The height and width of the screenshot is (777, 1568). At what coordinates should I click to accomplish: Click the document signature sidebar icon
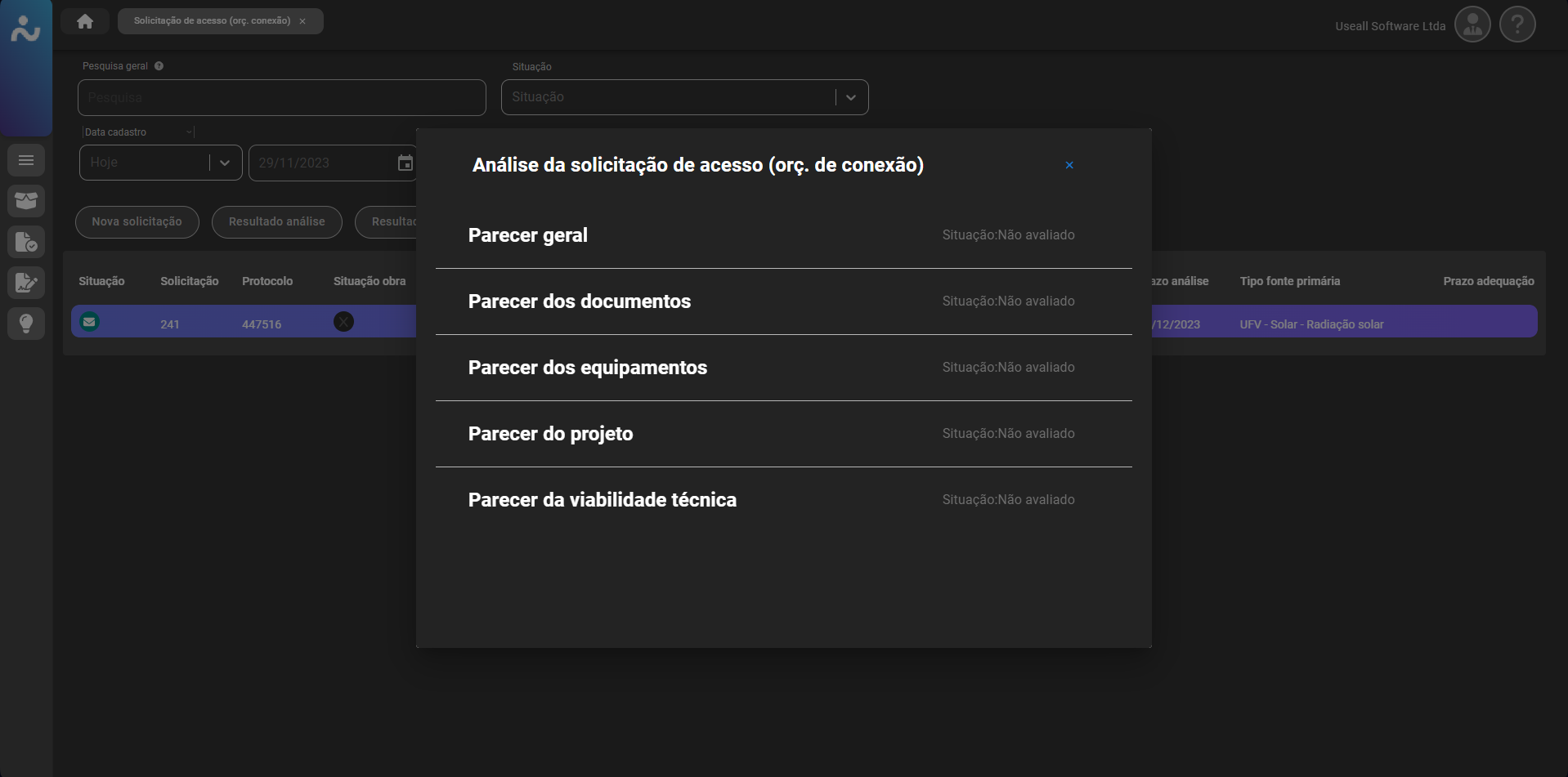pyautogui.click(x=26, y=283)
